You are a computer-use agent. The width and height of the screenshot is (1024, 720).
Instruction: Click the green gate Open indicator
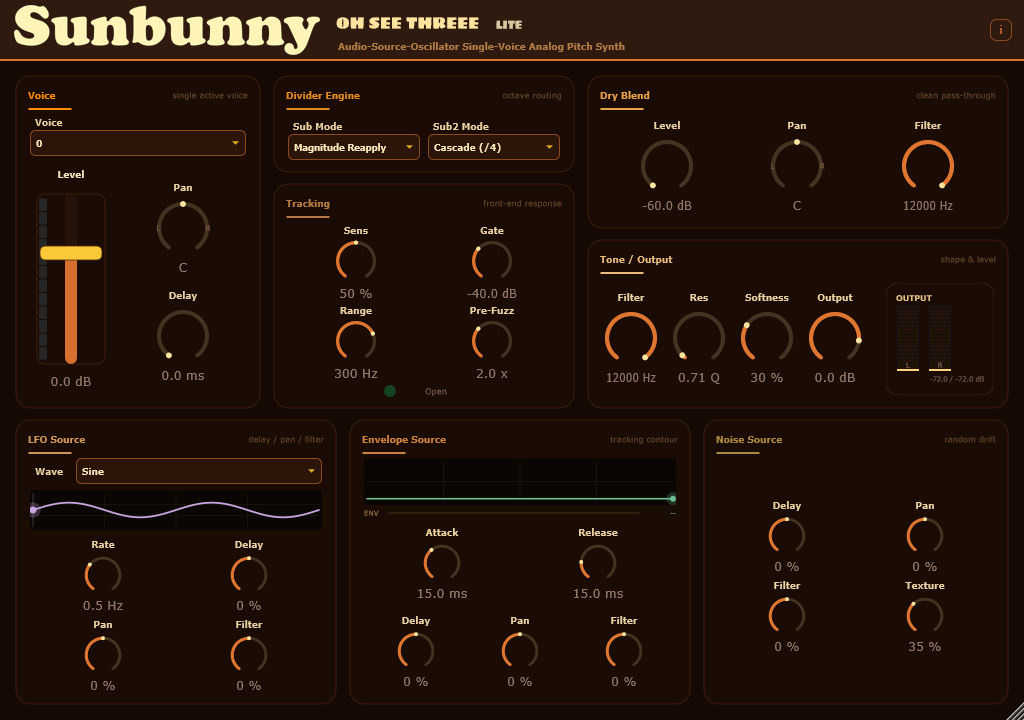click(x=390, y=391)
